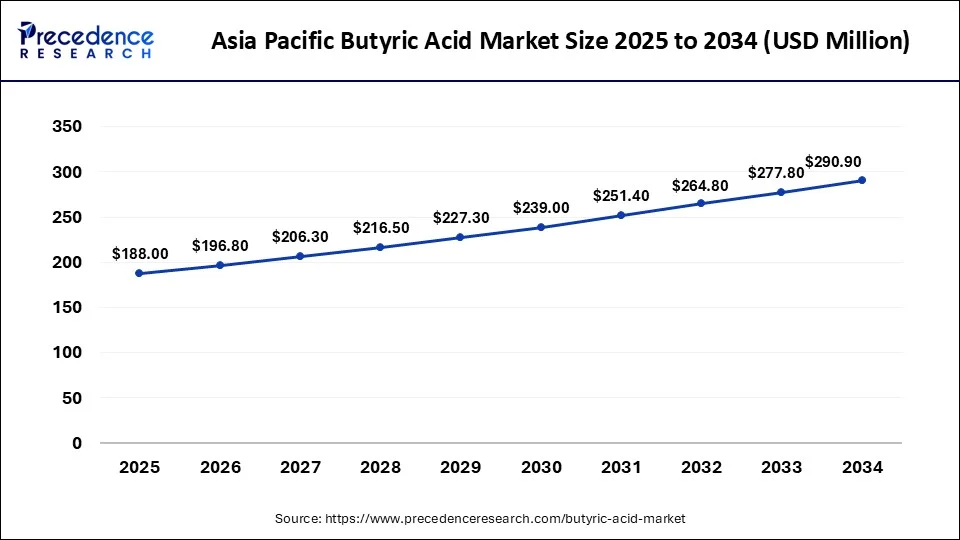Click the 2028 data point marker
Viewport: 960px width, 540px height.
tap(380, 247)
